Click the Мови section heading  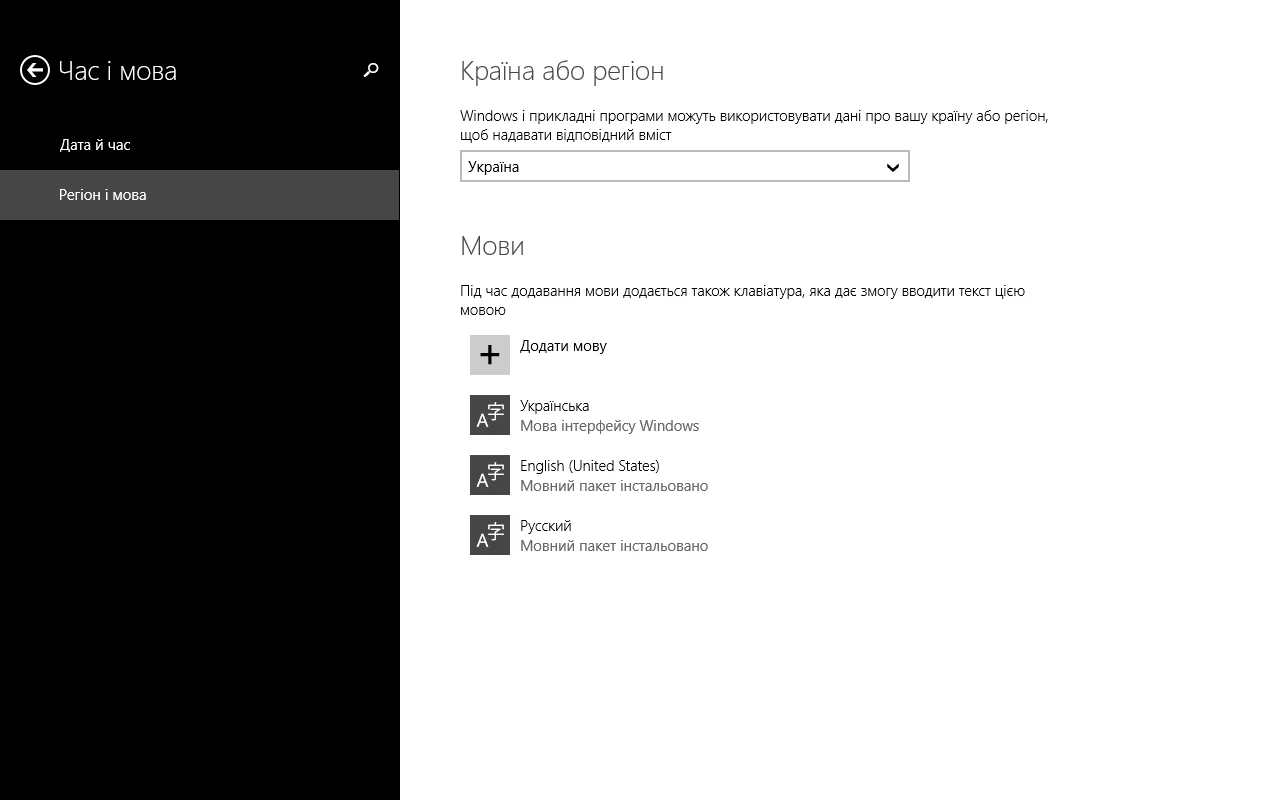click(x=492, y=246)
